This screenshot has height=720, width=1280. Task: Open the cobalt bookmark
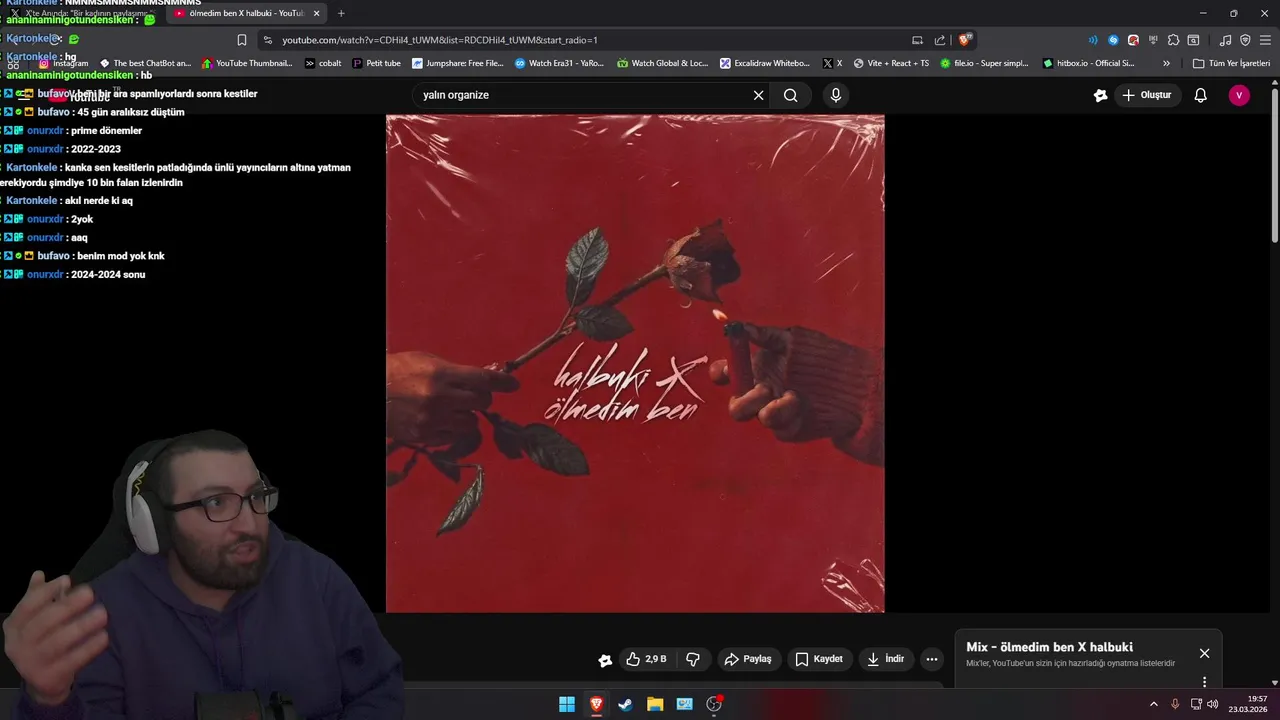(x=323, y=63)
